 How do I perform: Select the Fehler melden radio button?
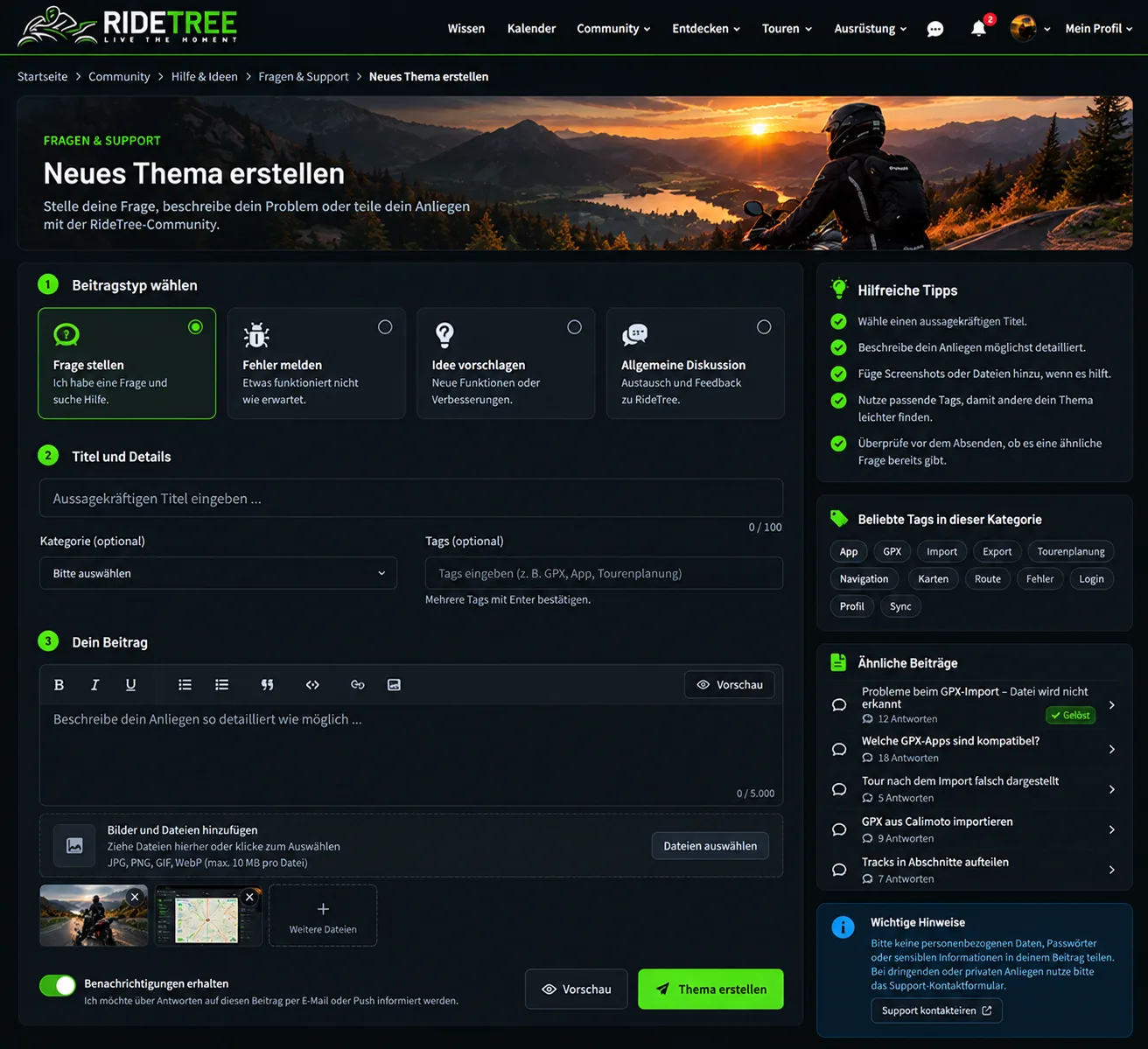coord(385,327)
